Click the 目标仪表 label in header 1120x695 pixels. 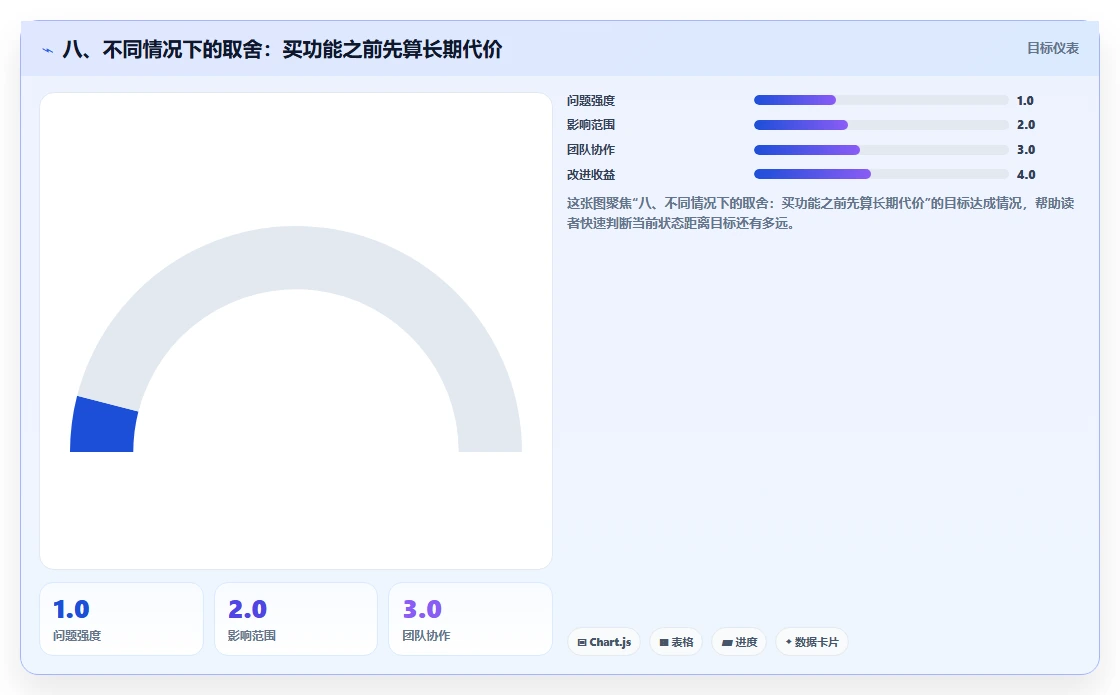click(1052, 49)
